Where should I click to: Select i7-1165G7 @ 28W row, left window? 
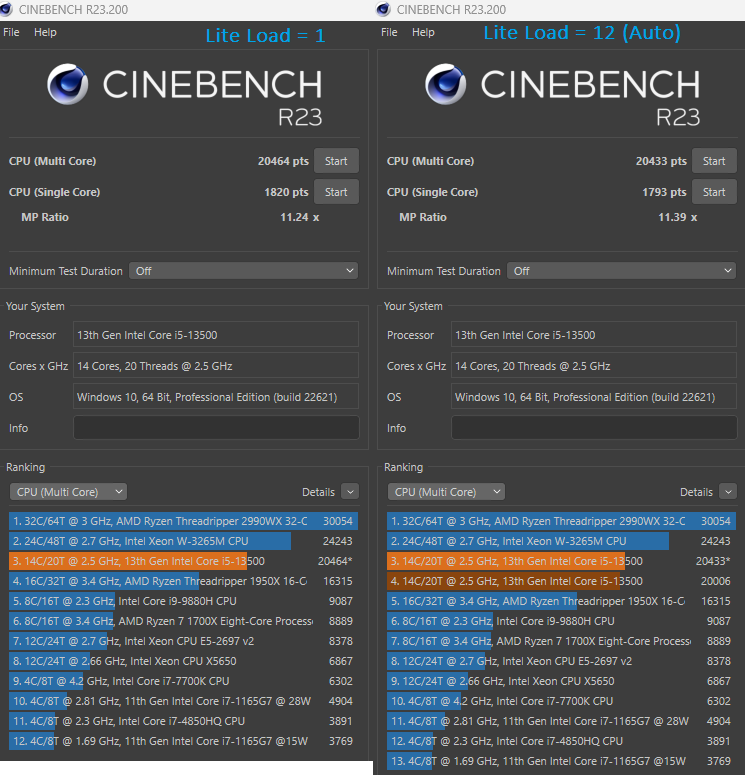(x=183, y=701)
